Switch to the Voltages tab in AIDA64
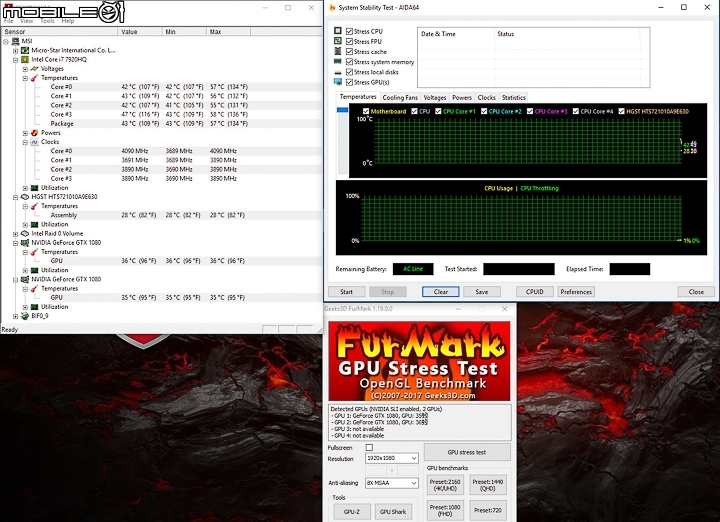 pos(434,97)
